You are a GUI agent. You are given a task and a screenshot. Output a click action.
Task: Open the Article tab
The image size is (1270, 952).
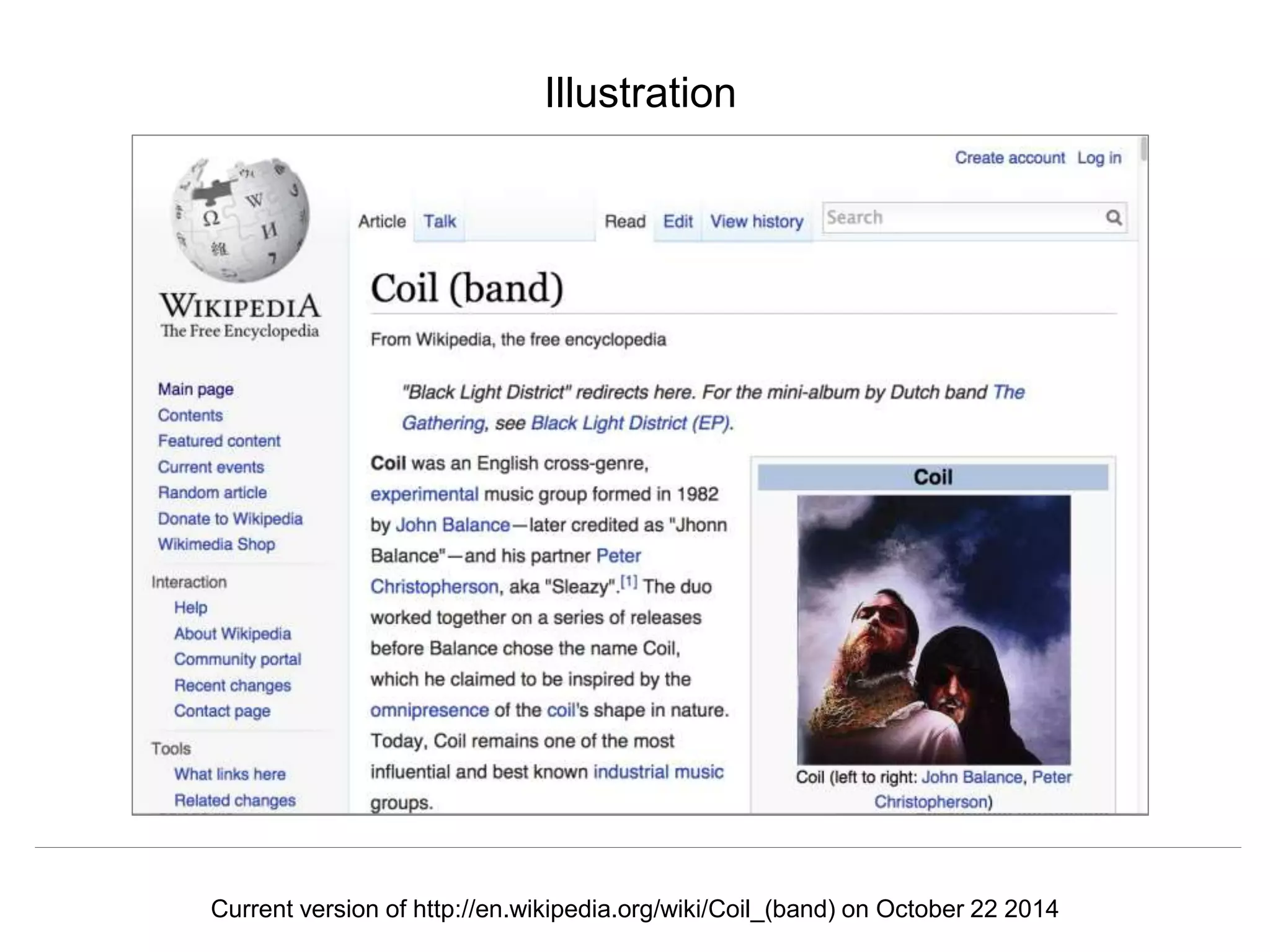[382, 221]
